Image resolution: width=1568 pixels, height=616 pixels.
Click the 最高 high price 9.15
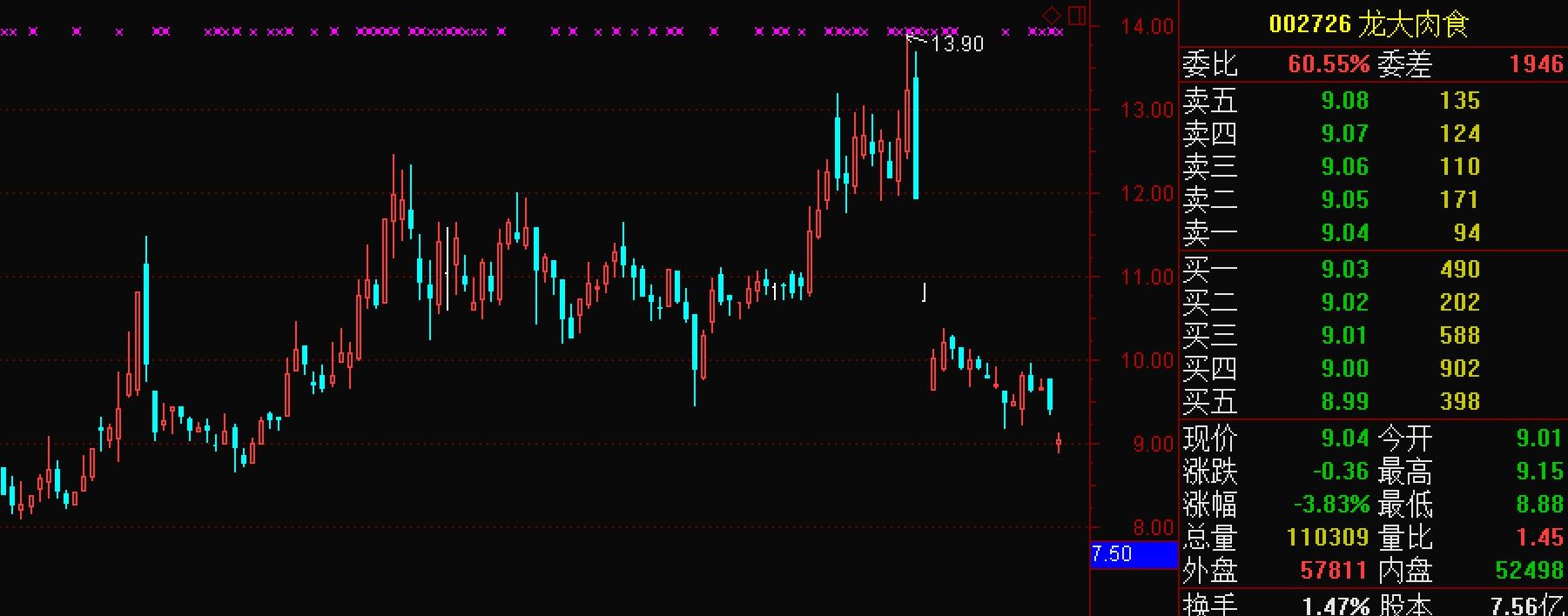click(1539, 472)
